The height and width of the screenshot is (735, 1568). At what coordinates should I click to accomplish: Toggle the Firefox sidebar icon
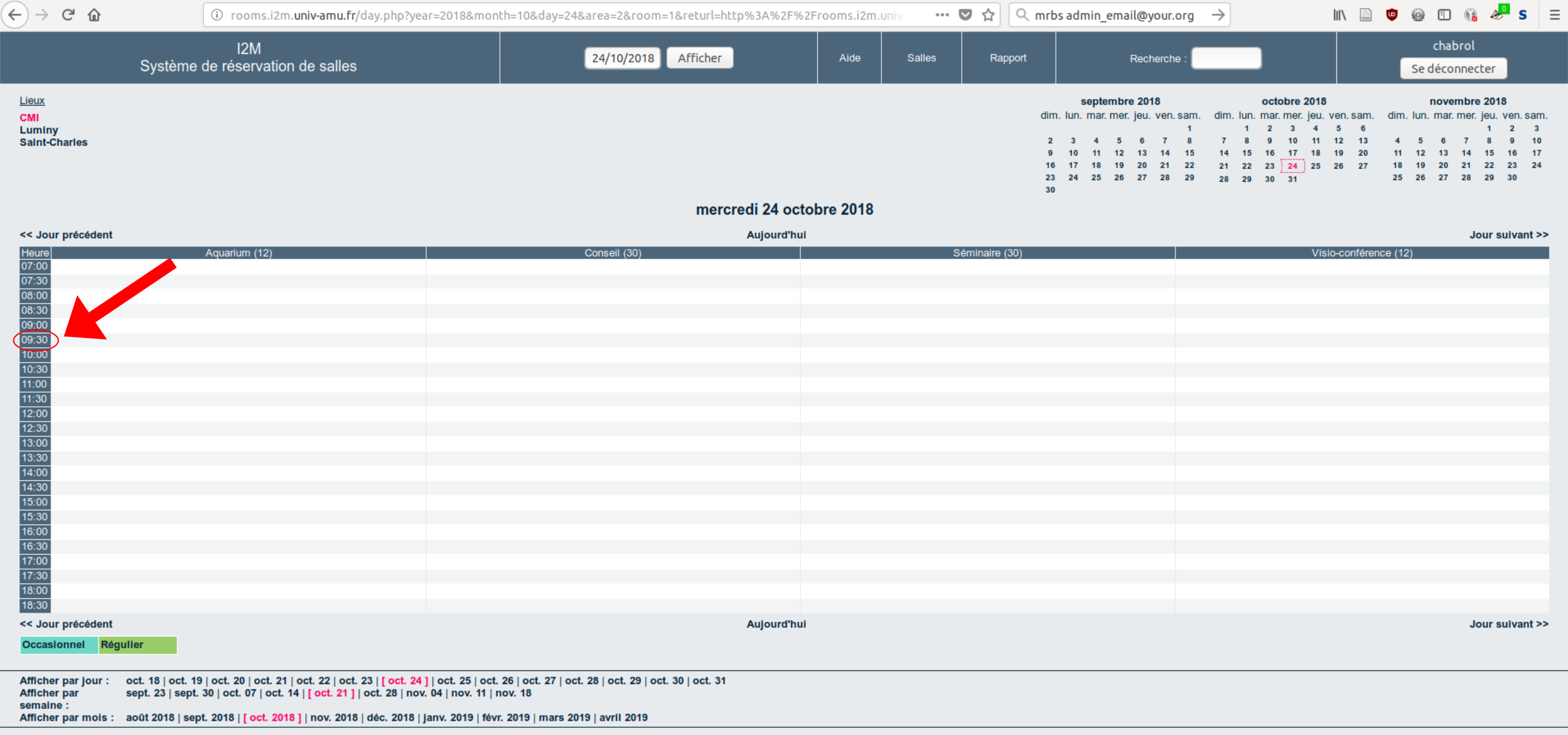click(x=1444, y=15)
